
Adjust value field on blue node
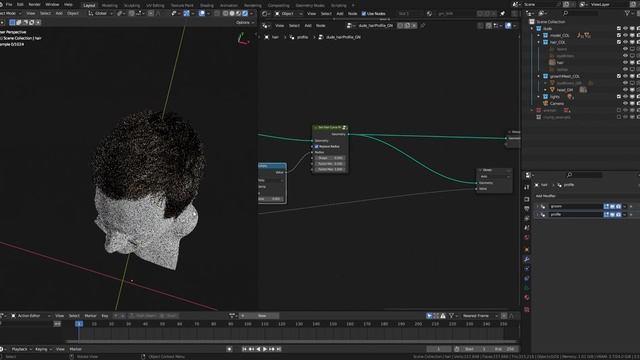(x=271, y=199)
